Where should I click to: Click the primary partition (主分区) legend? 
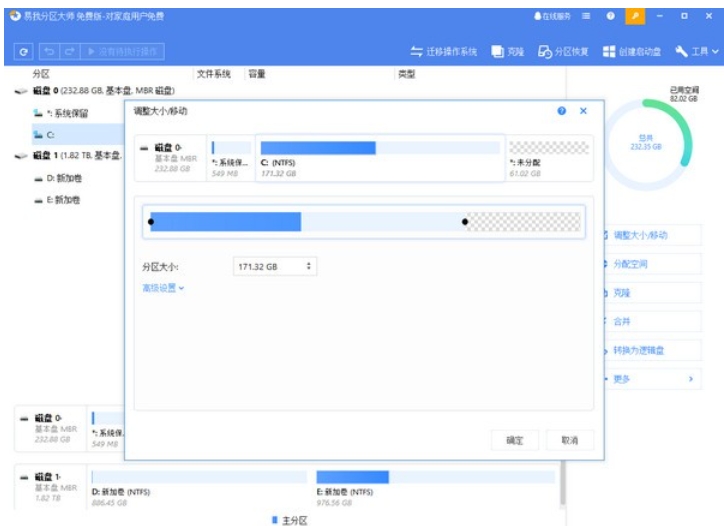(290, 520)
